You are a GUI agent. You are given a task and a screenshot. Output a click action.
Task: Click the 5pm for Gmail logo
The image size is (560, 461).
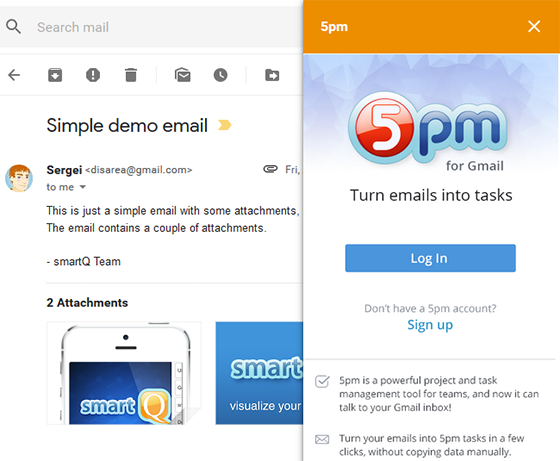(x=428, y=132)
